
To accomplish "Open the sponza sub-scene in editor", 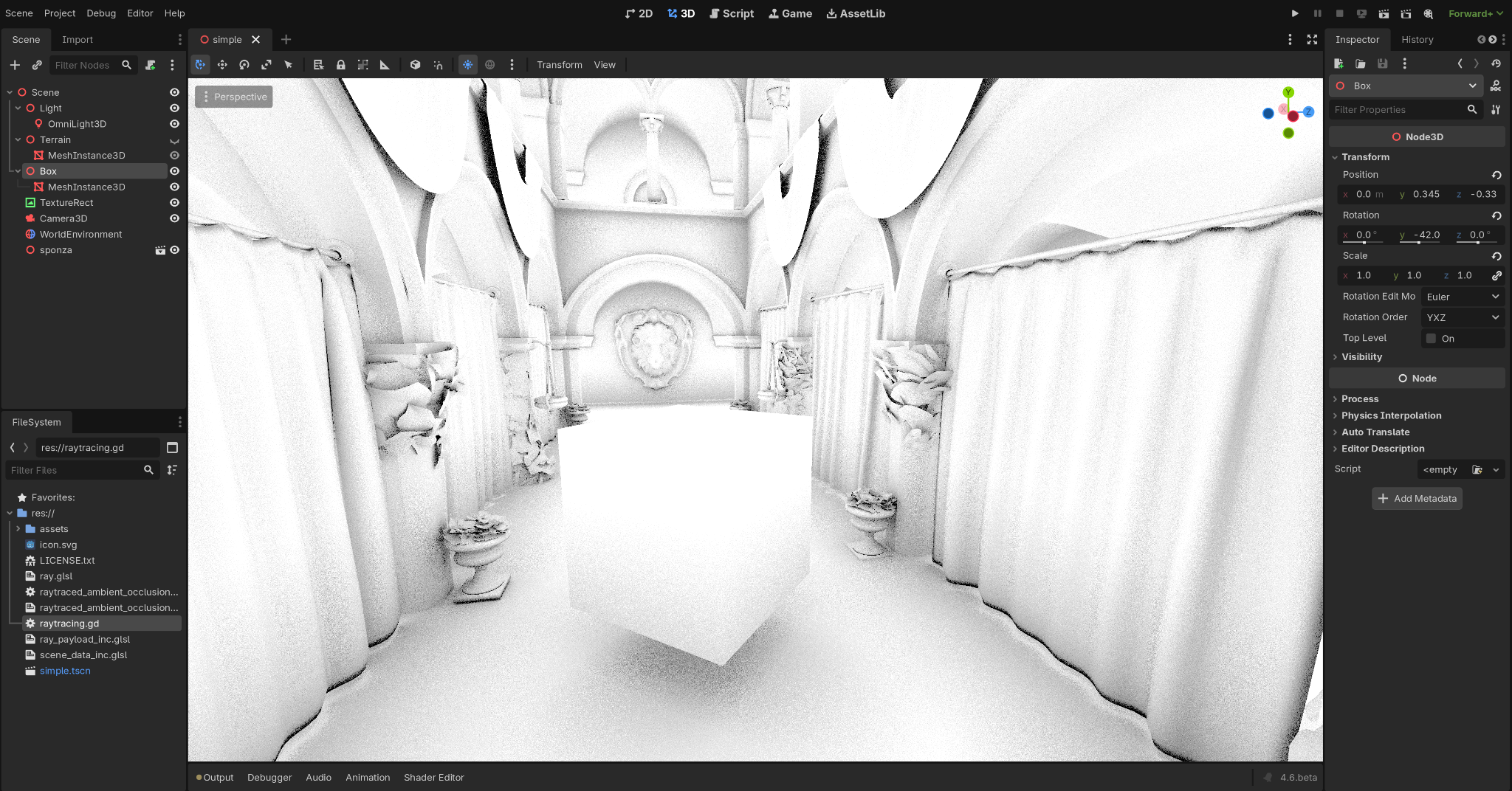I will (x=160, y=250).
